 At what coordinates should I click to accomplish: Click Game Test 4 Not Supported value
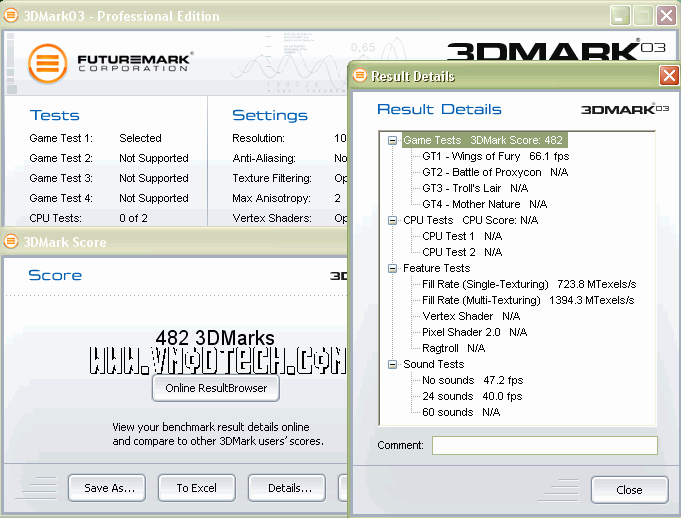point(154,198)
